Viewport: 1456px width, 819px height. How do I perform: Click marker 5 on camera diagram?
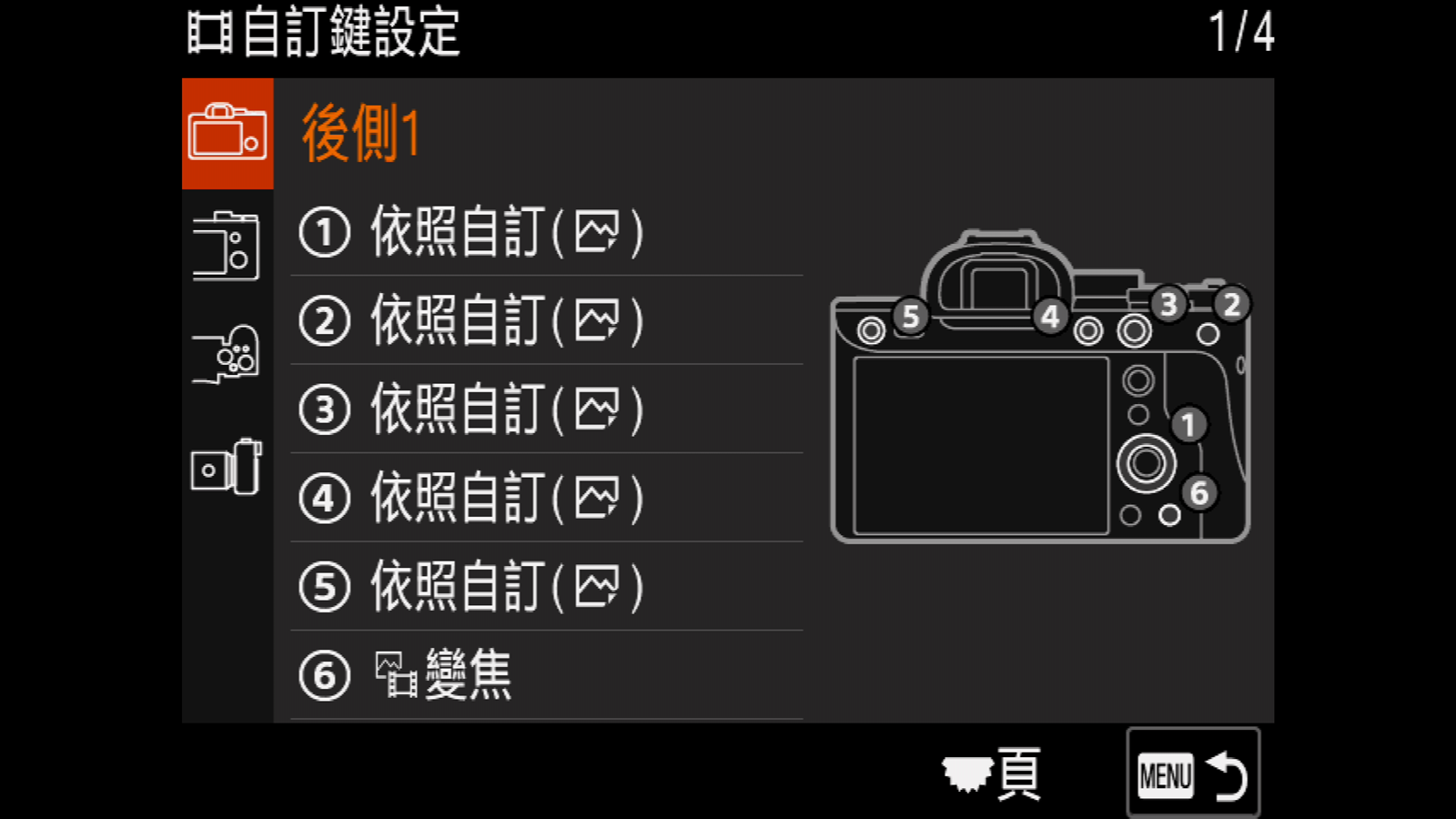[x=910, y=316]
